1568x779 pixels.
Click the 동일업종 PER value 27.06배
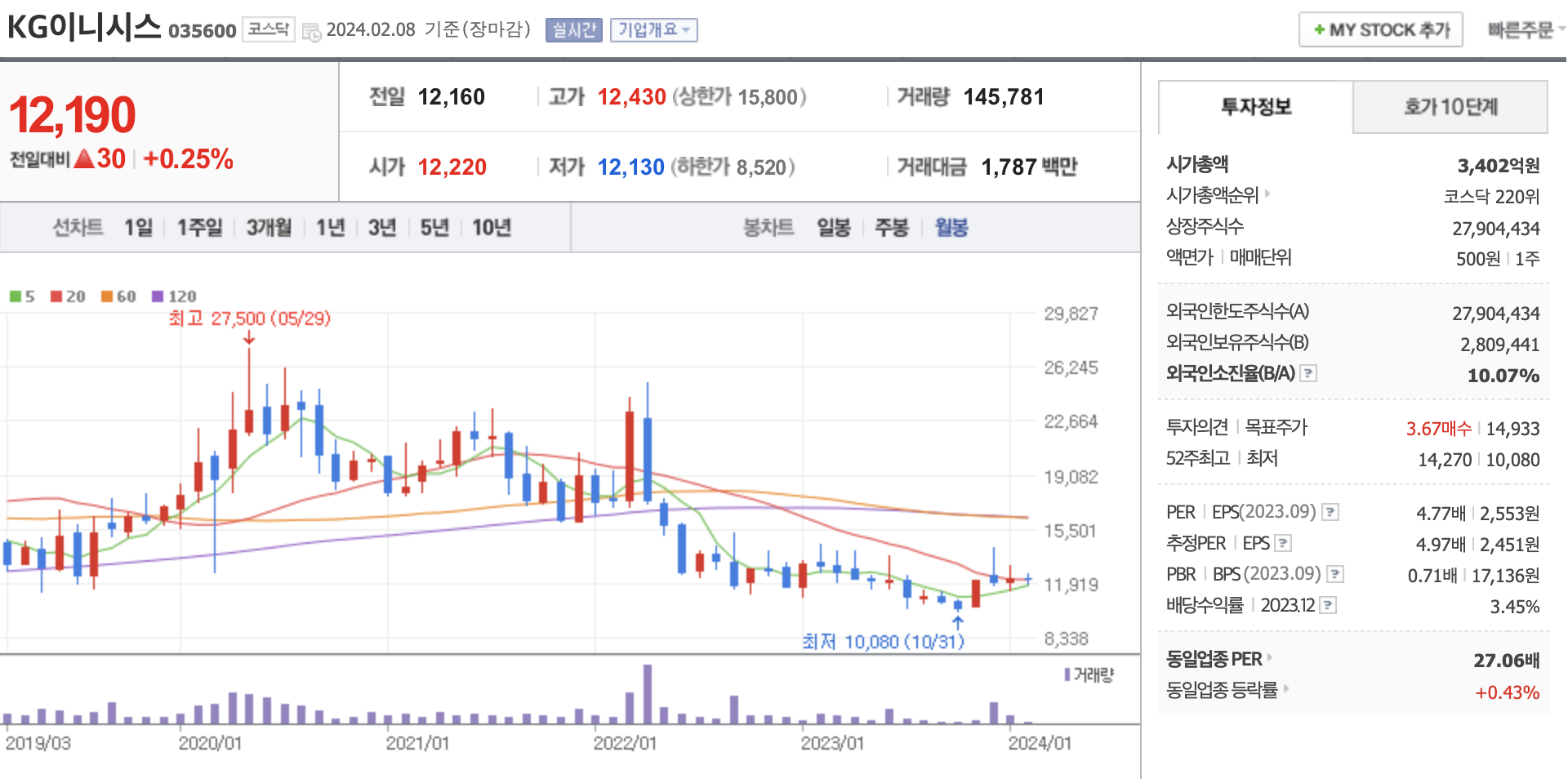[1506, 661]
